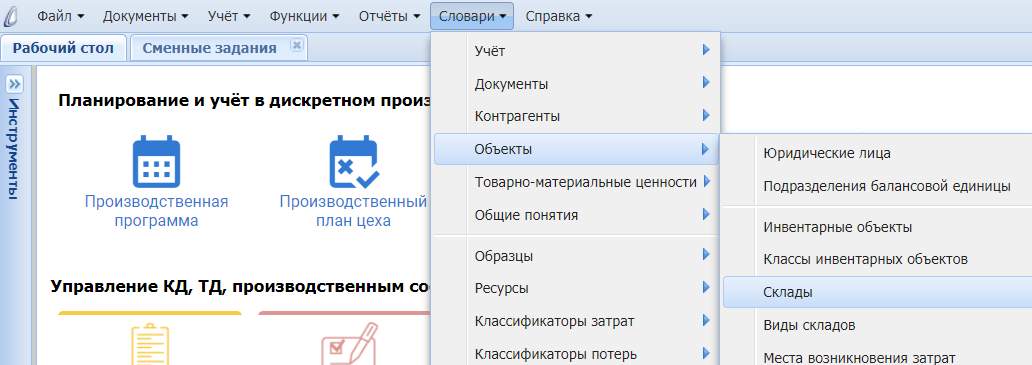Click the yellow clipboard document icon

151,343
